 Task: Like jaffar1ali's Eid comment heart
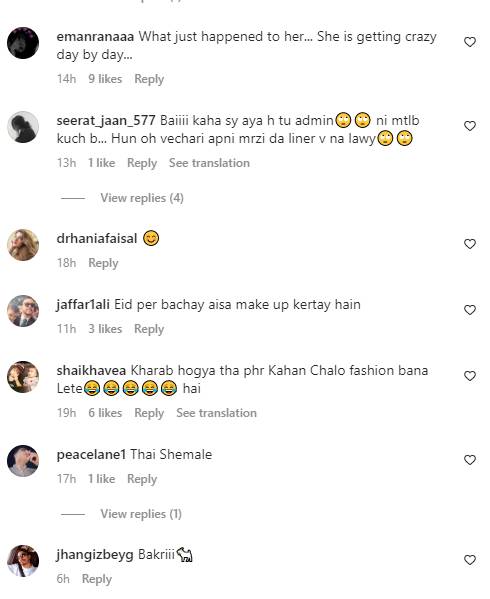(470, 309)
